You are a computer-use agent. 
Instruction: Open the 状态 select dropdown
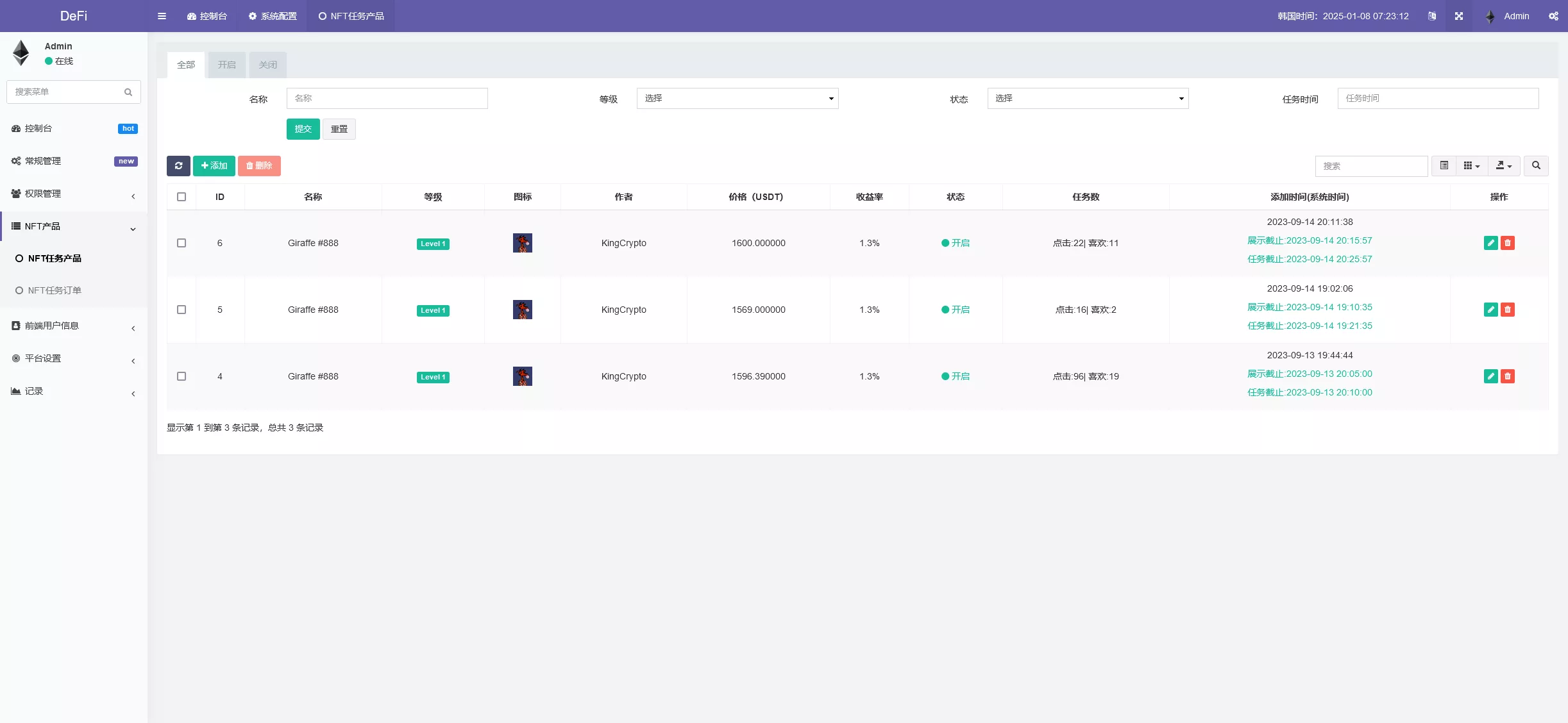[x=1088, y=98]
